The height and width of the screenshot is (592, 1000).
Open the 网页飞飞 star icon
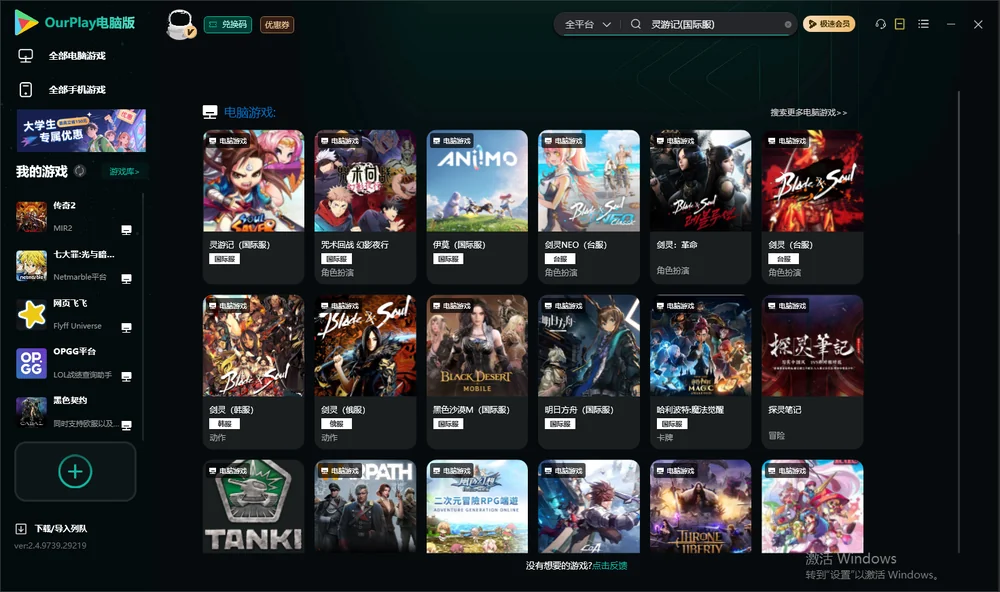tap(31, 314)
